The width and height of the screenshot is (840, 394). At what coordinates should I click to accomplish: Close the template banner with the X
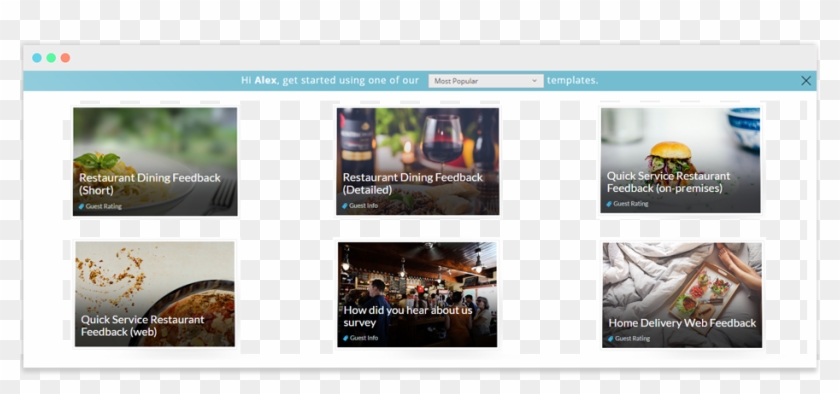point(806,80)
